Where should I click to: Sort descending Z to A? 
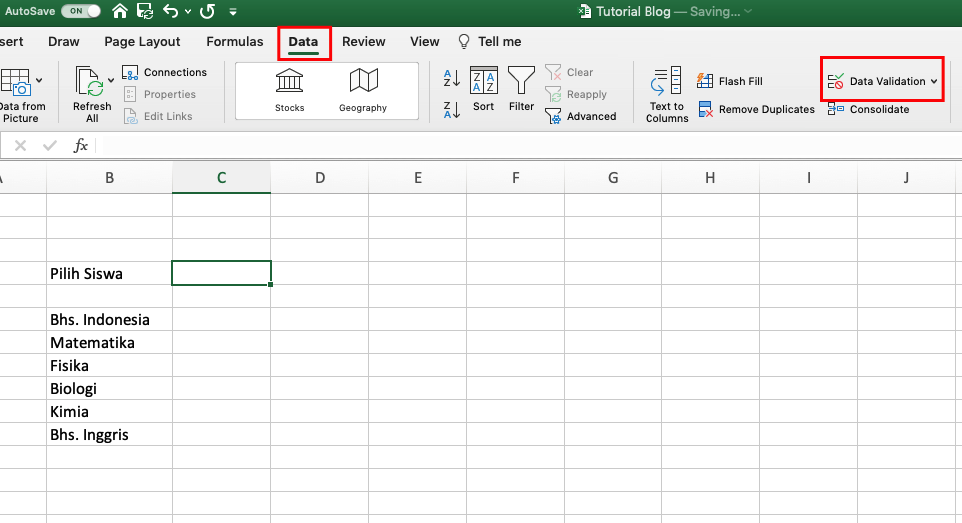click(452, 110)
